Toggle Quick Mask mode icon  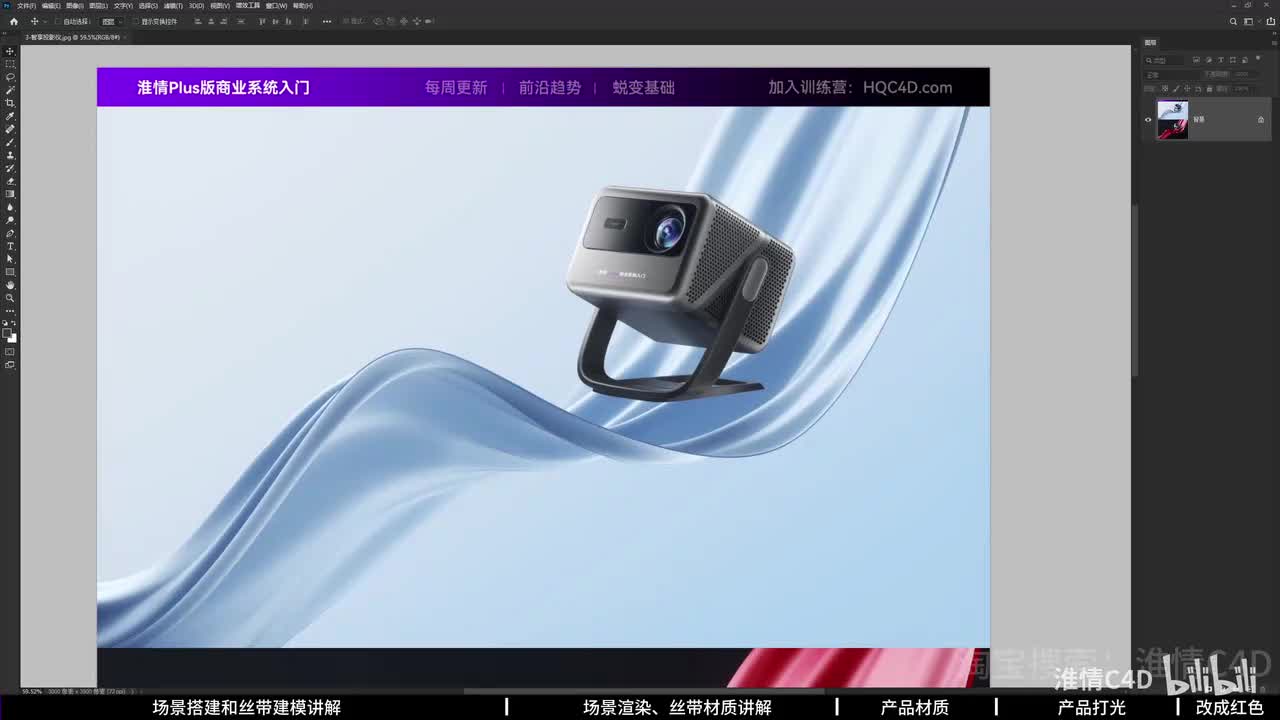click(10, 351)
